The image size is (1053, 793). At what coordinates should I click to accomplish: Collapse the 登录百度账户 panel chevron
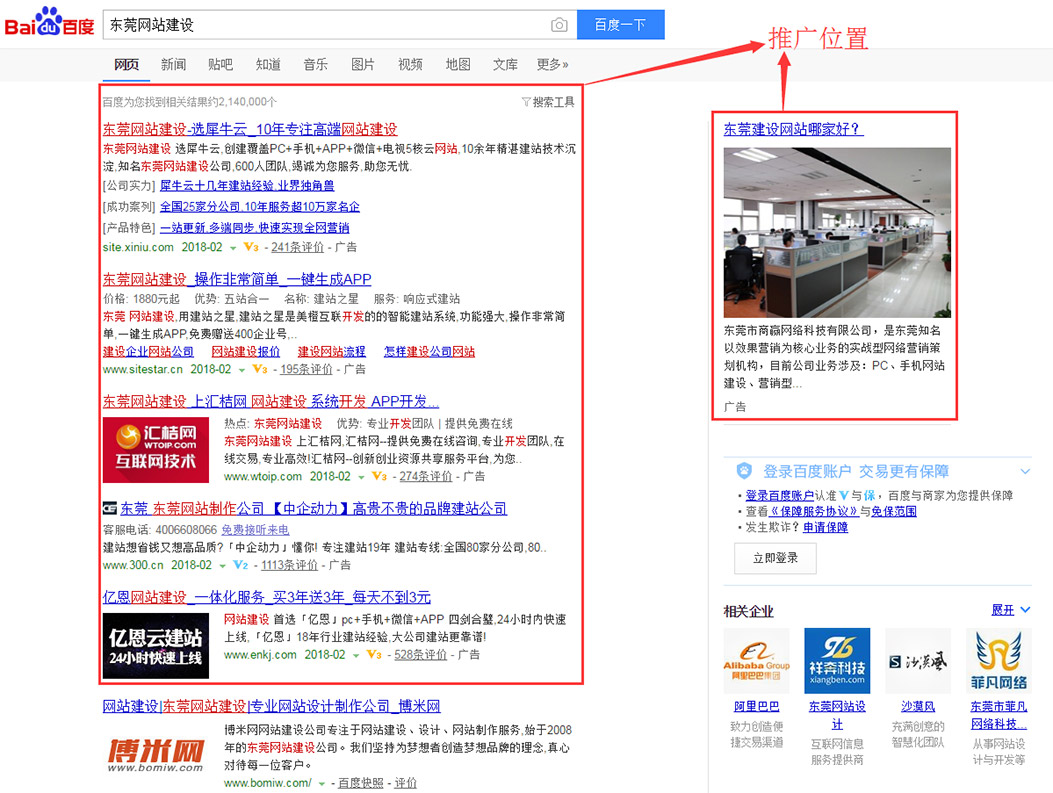[x=1025, y=471]
